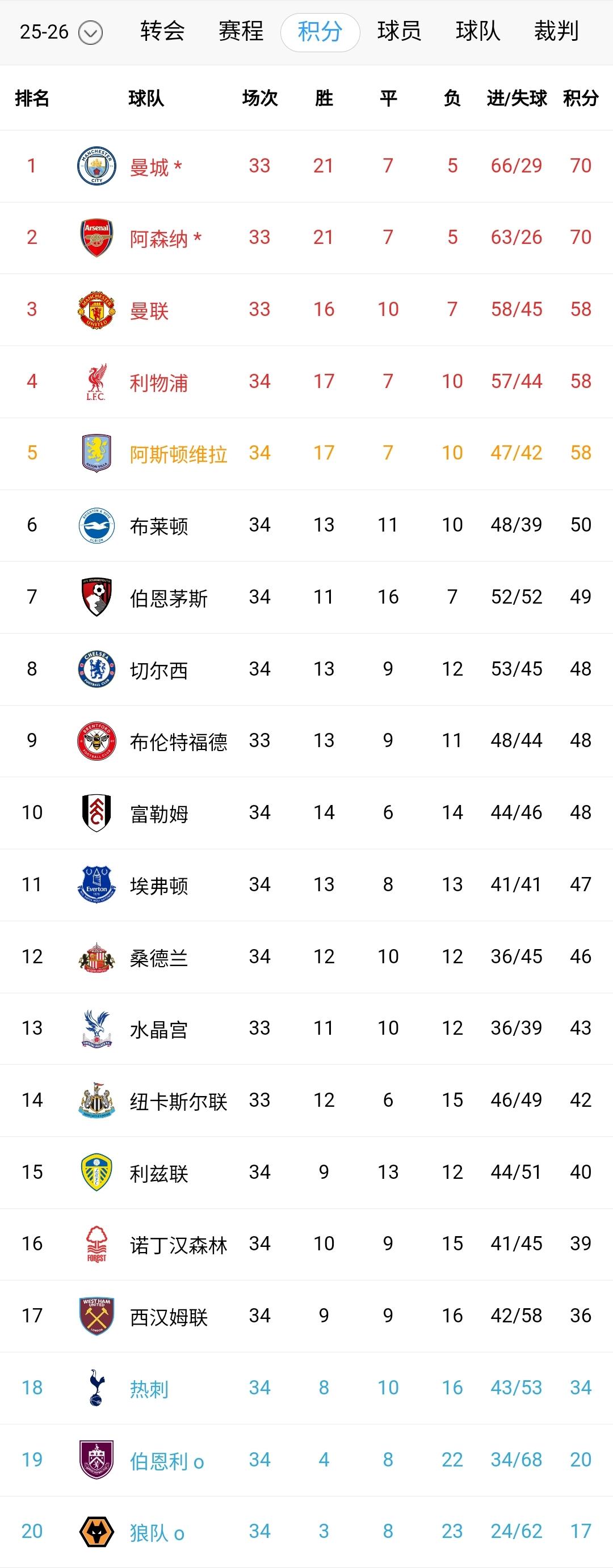The image size is (613, 1568).
Task: Tap the Manchester City crest icon
Action: pyautogui.click(x=96, y=166)
